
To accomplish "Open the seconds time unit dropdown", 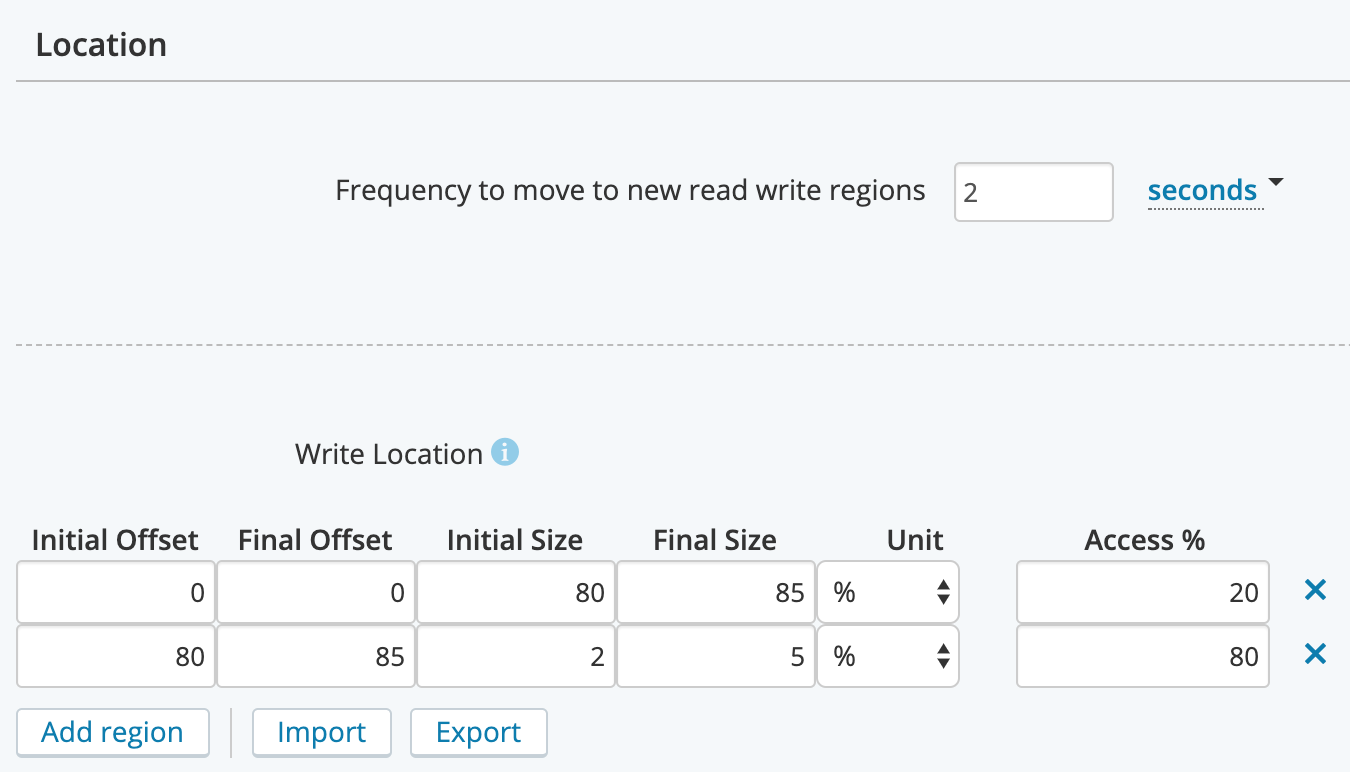I will [x=1213, y=190].
